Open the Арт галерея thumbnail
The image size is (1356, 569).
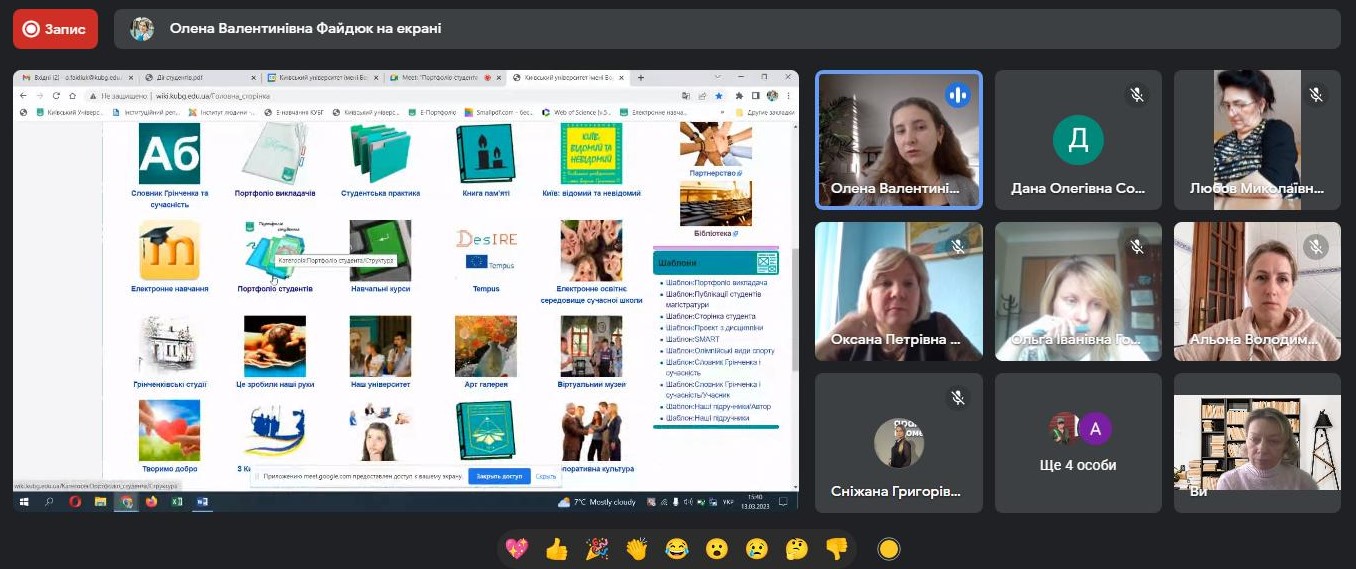[486, 346]
